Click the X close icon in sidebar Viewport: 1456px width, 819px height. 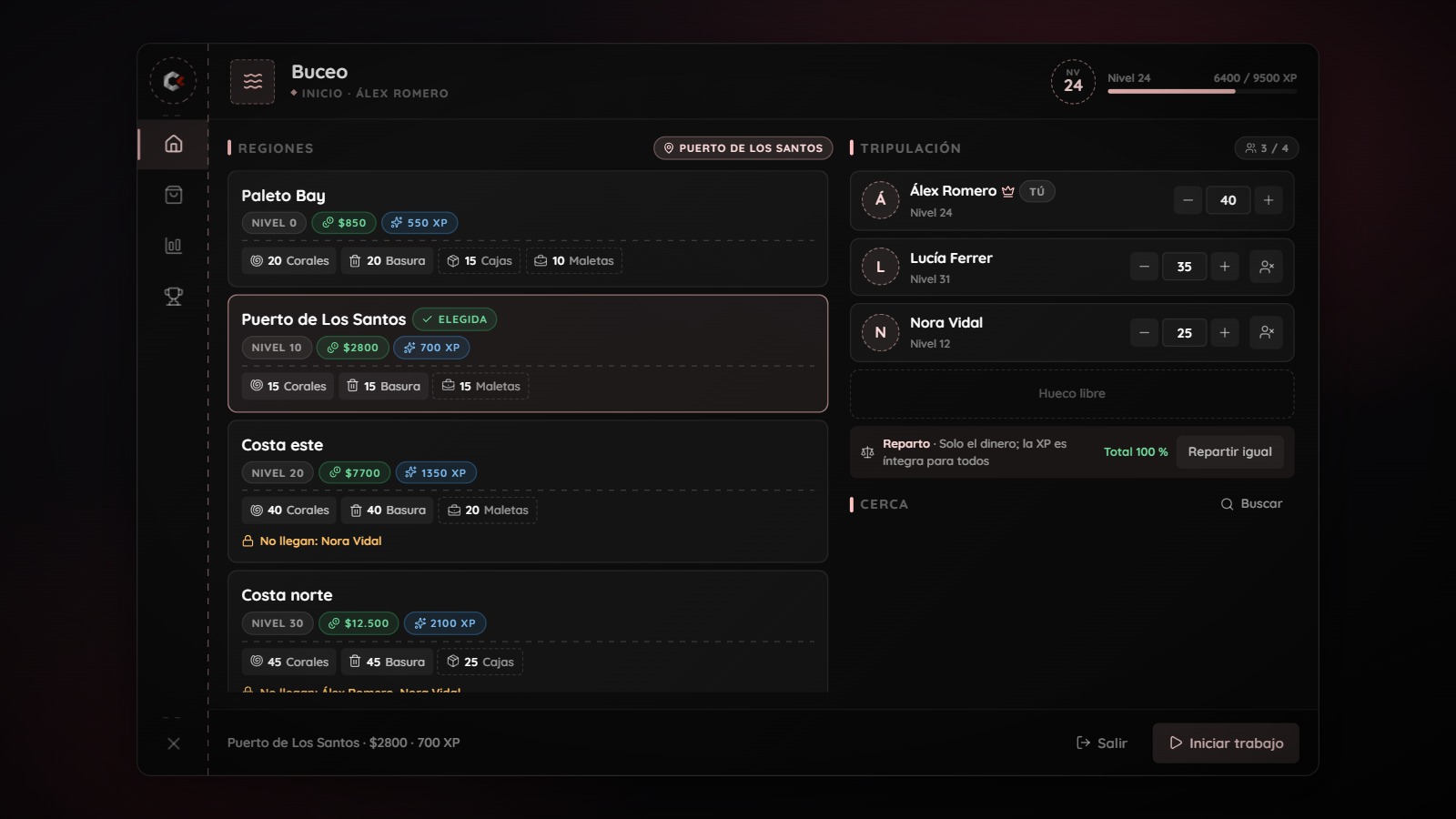click(173, 743)
